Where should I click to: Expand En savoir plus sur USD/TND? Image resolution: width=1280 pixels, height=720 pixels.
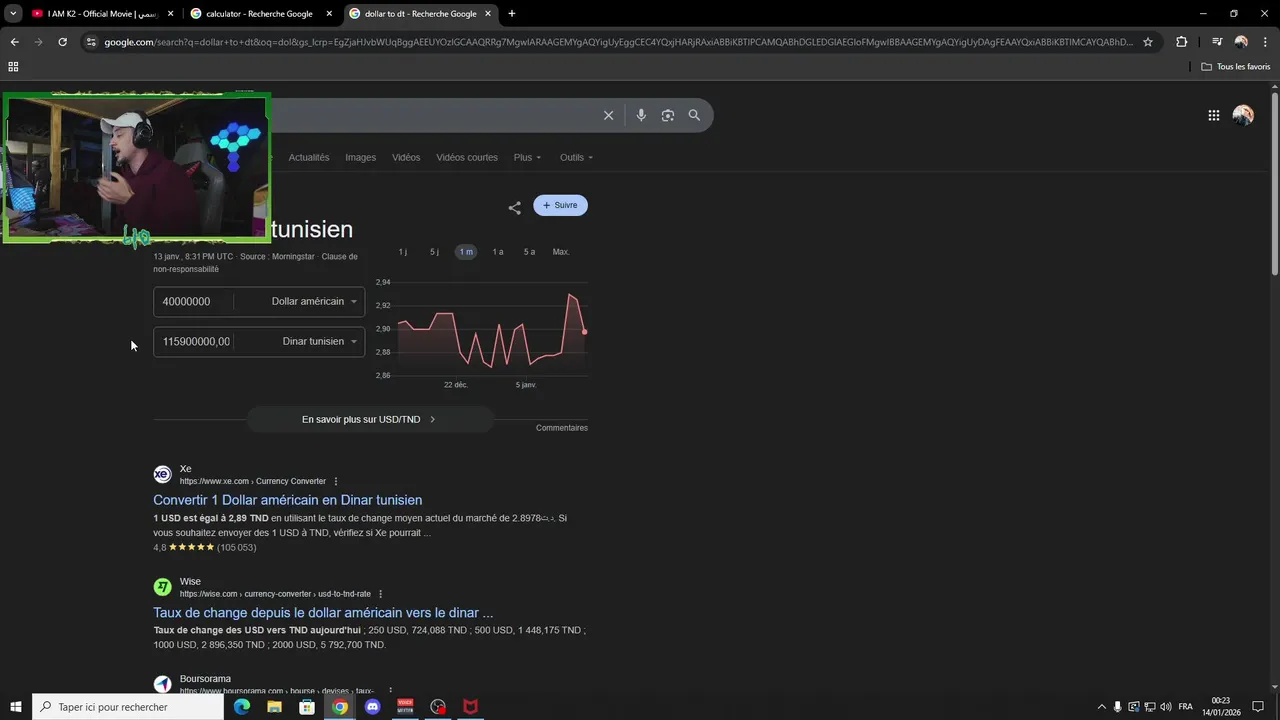pyautogui.click(x=370, y=419)
